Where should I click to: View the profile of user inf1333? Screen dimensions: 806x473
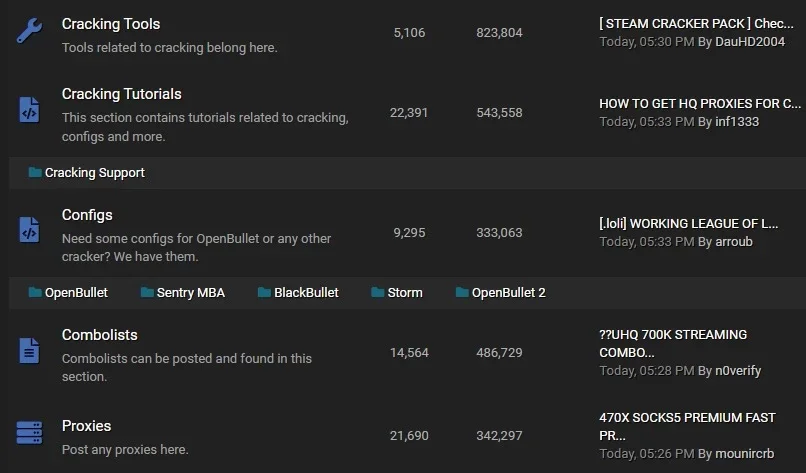click(737, 122)
